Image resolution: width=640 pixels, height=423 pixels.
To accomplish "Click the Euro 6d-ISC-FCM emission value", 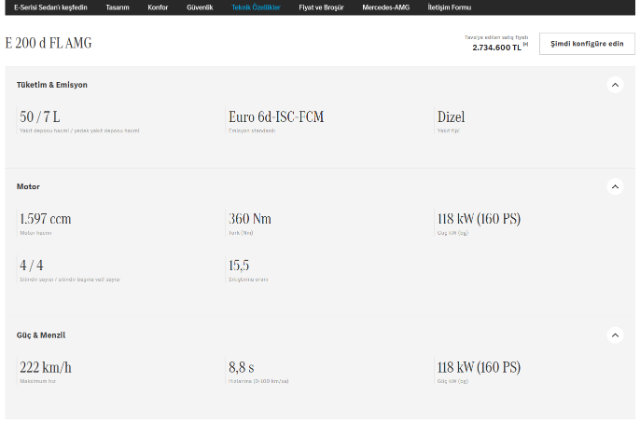I will (x=276, y=117).
